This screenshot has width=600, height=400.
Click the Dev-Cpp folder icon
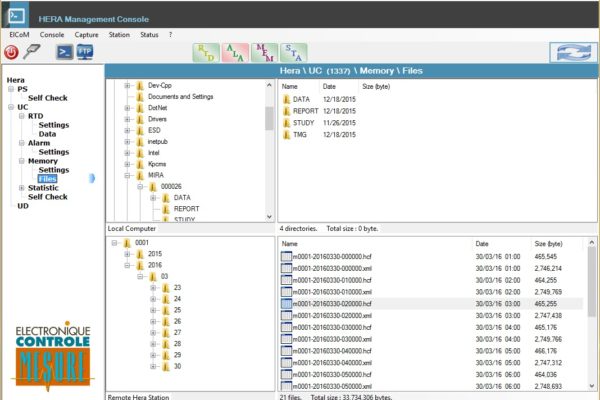pyautogui.click(x=140, y=86)
